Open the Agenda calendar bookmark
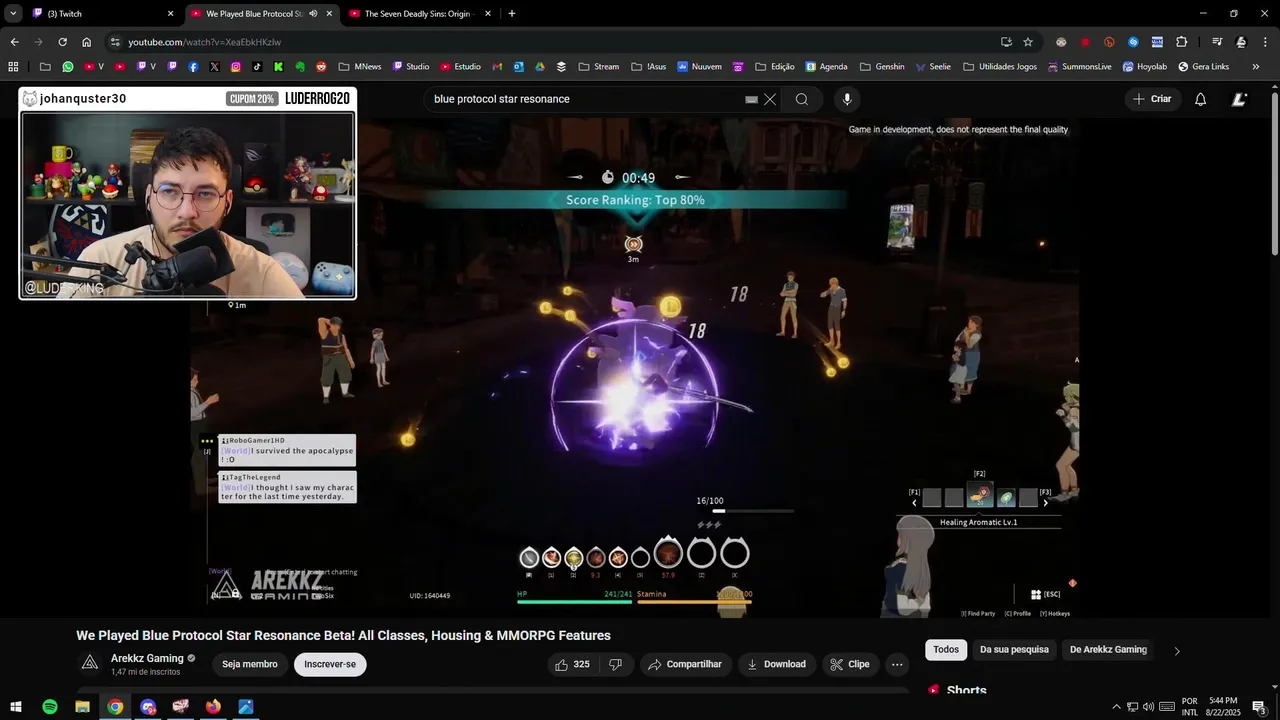1280x720 pixels. pyautogui.click(x=826, y=67)
